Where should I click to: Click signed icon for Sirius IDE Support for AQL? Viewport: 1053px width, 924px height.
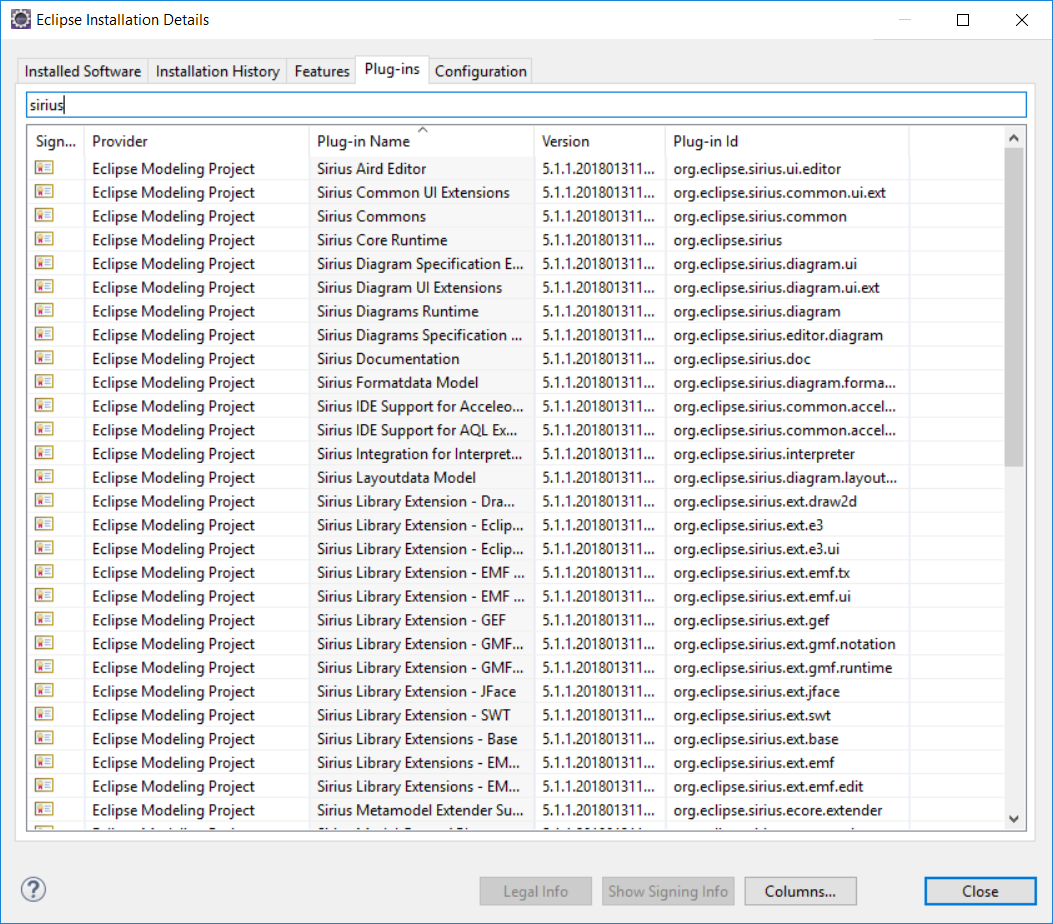(x=44, y=429)
